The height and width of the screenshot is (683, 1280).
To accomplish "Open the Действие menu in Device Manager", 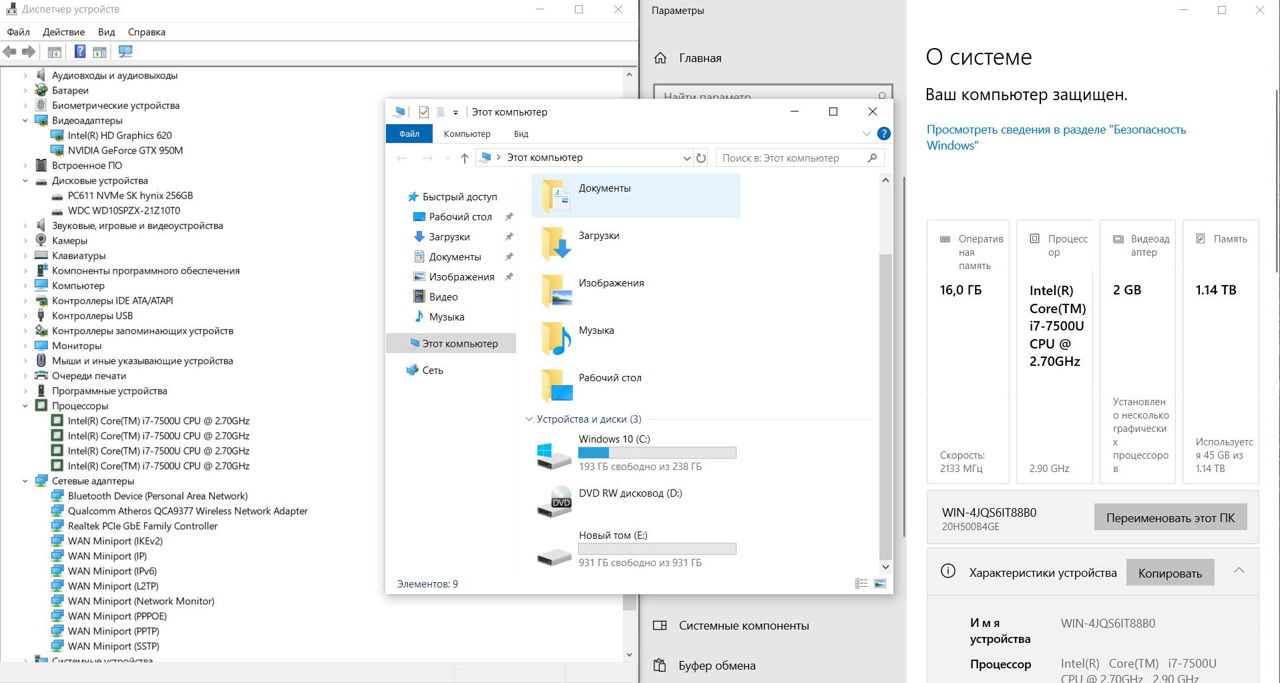I will pyautogui.click(x=63, y=32).
